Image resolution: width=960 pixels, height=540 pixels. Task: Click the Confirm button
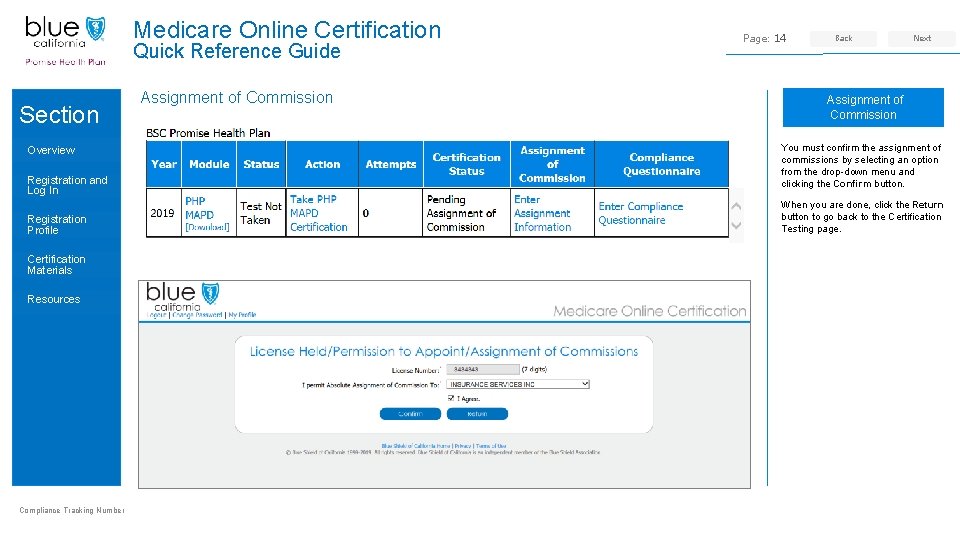410,414
